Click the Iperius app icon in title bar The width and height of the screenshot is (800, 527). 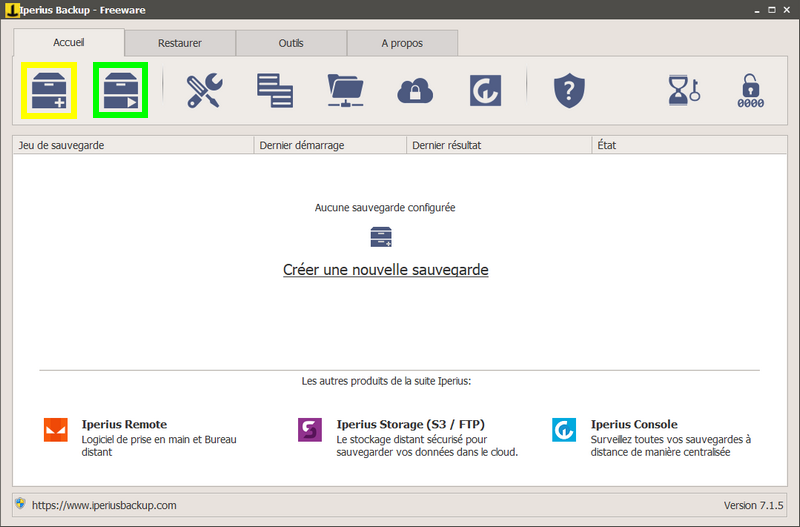point(11,10)
